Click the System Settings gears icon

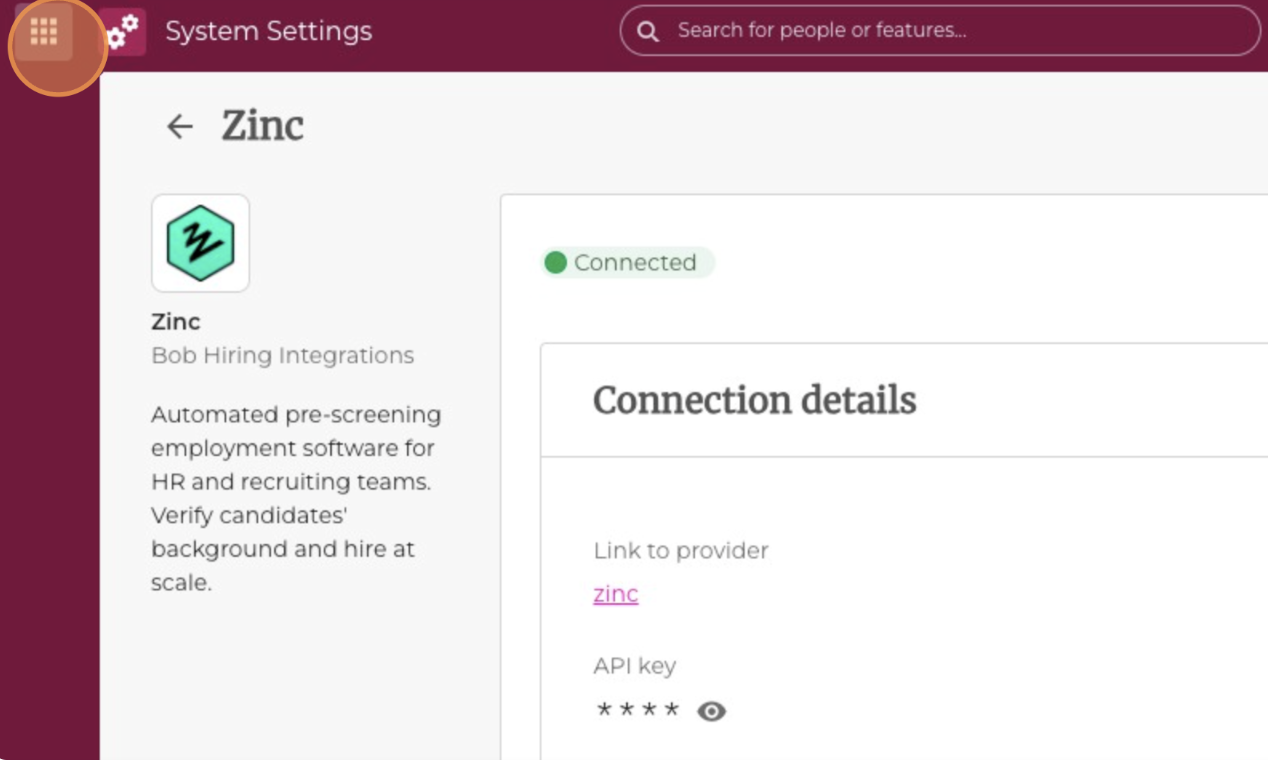[123, 32]
